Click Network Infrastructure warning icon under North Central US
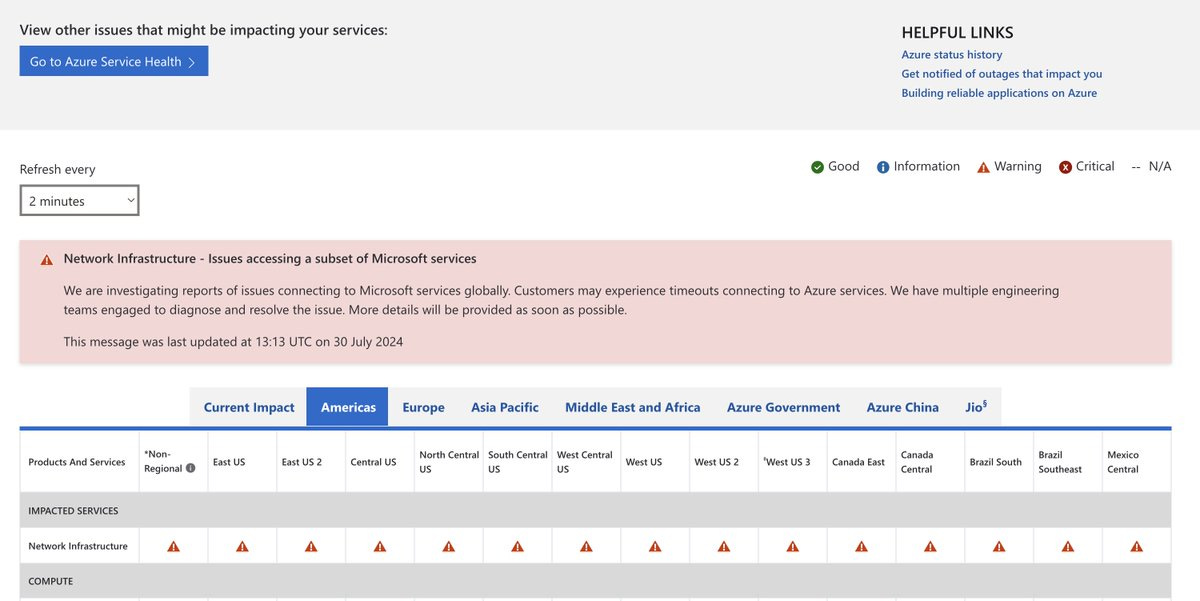Viewport: 1200px width, 601px height. 449,546
